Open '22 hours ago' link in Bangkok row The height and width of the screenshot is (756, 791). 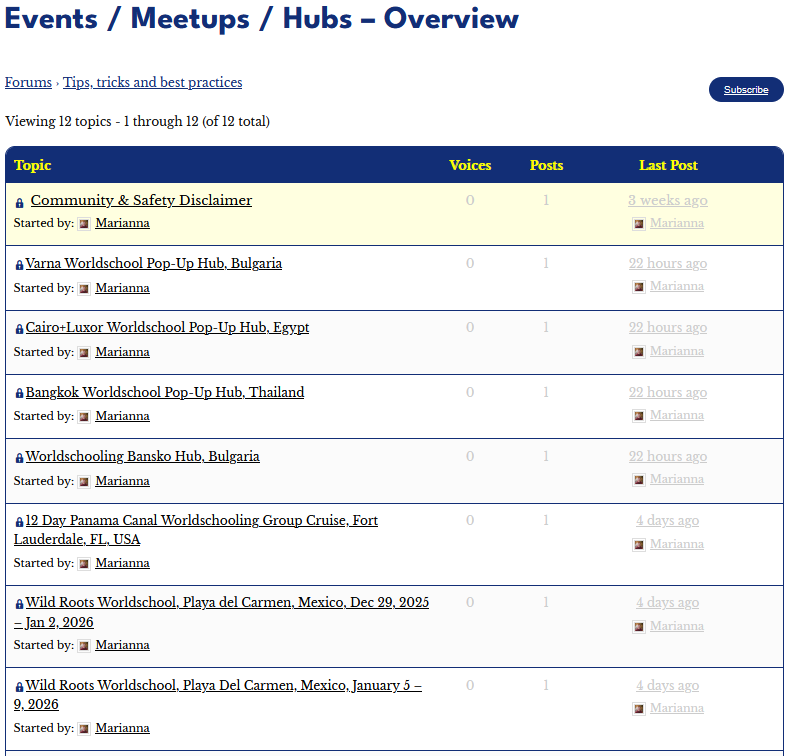tap(668, 392)
